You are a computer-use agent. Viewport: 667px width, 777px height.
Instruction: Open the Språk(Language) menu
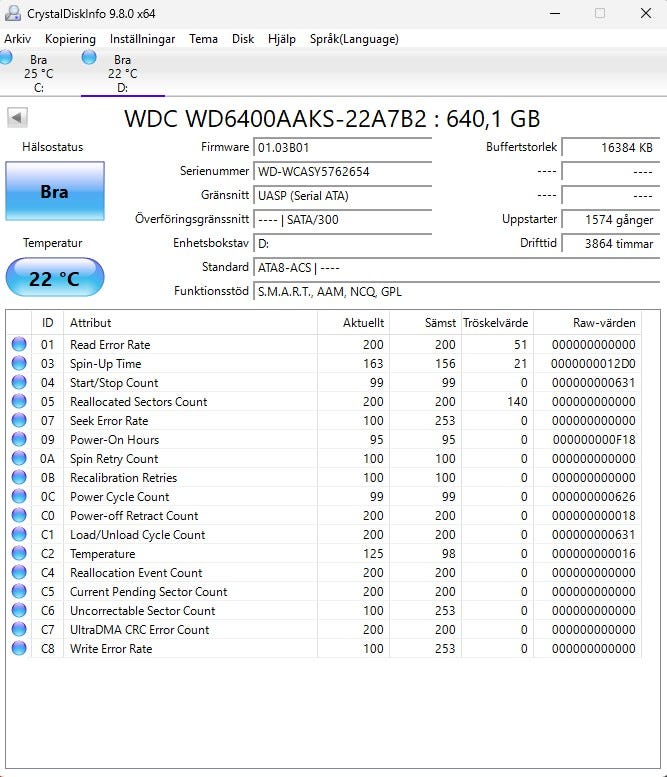pos(354,39)
